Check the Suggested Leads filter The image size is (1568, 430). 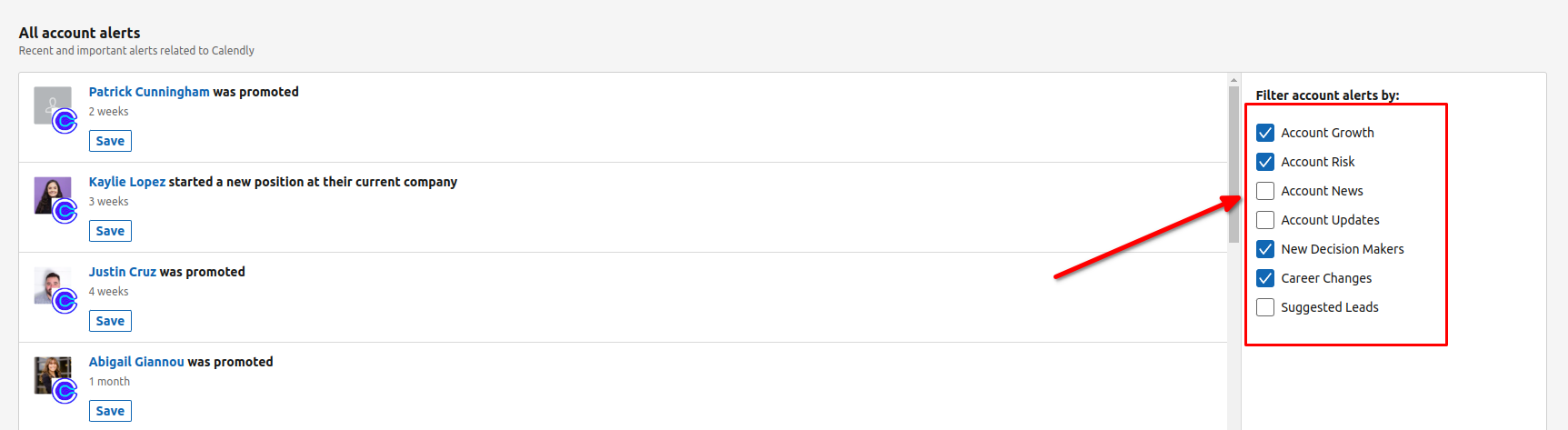(x=1265, y=307)
